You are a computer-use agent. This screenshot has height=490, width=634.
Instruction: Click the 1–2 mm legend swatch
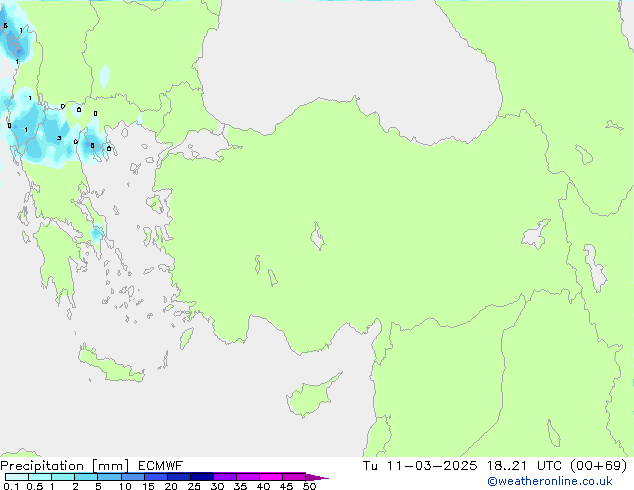(63, 477)
